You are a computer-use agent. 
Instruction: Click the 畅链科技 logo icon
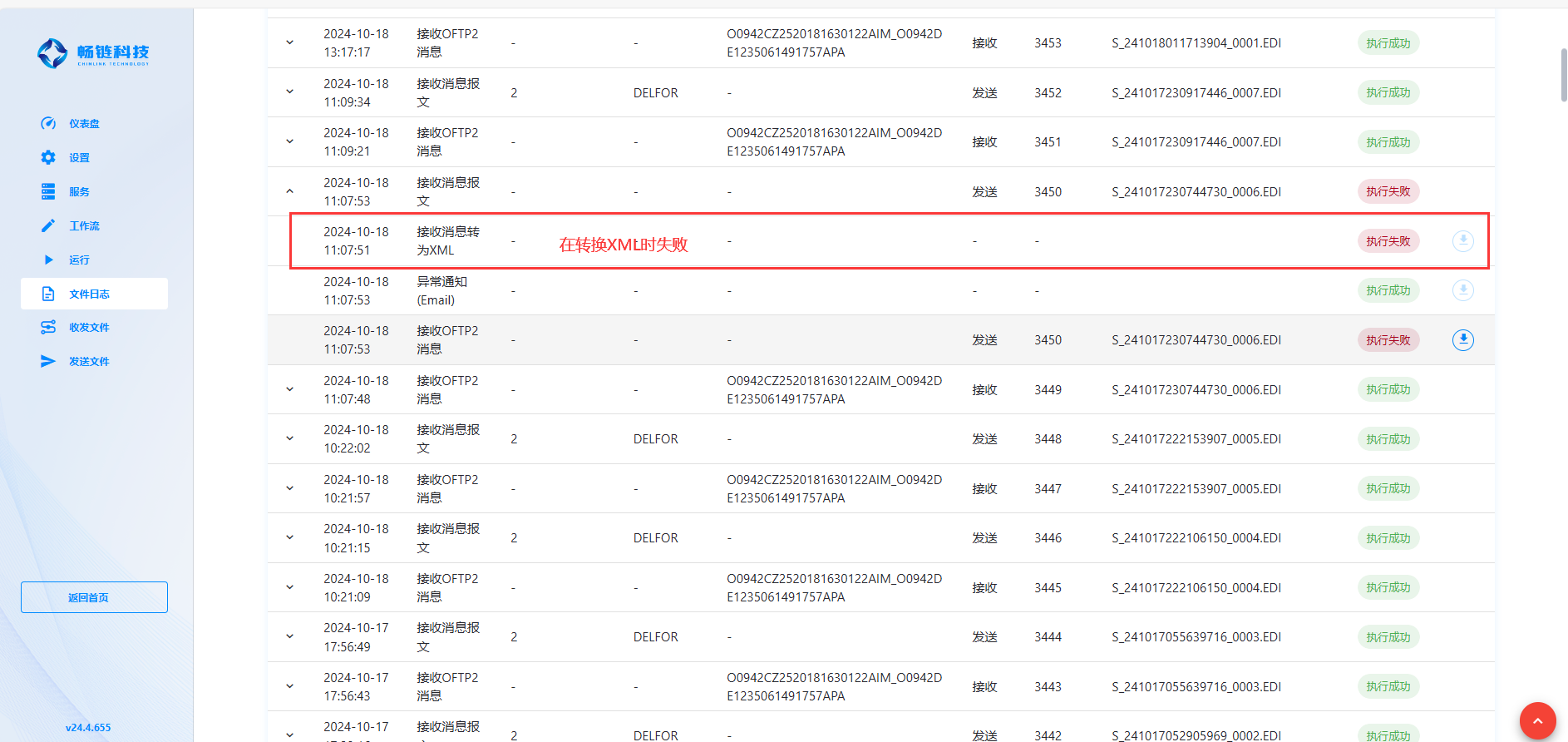pos(52,53)
